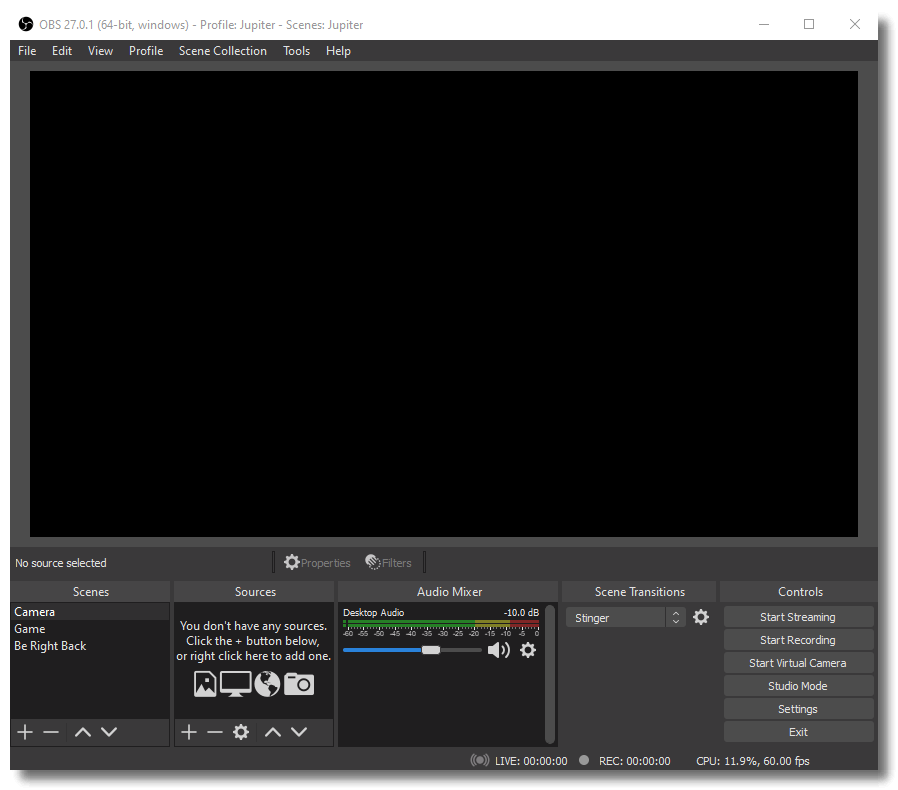The width and height of the screenshot is (898, 790).
Task: Add a new source with plus icon
Action: coord(188,732)
